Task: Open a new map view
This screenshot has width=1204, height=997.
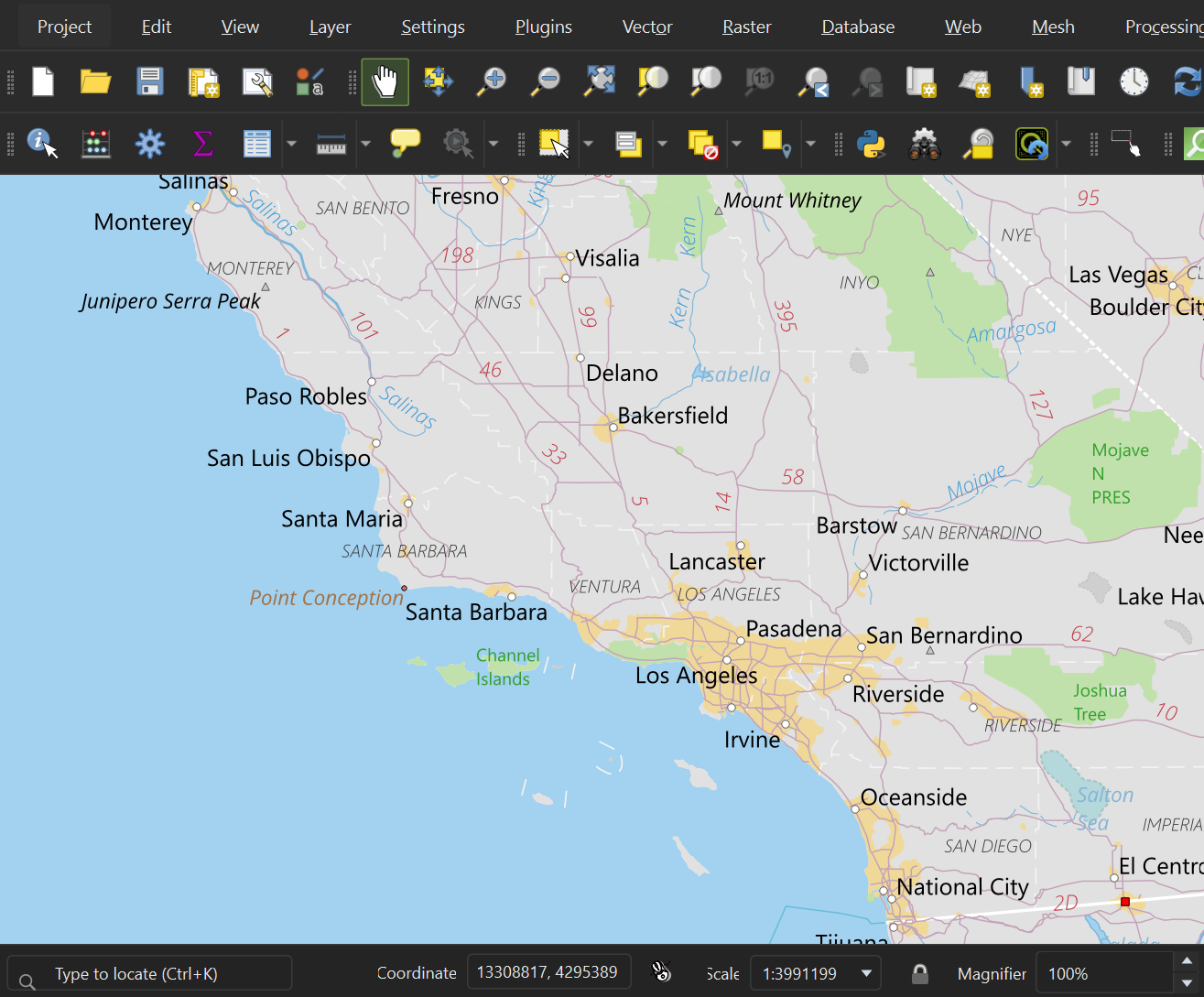Action: pyautogui.click(x=920, y=81)
